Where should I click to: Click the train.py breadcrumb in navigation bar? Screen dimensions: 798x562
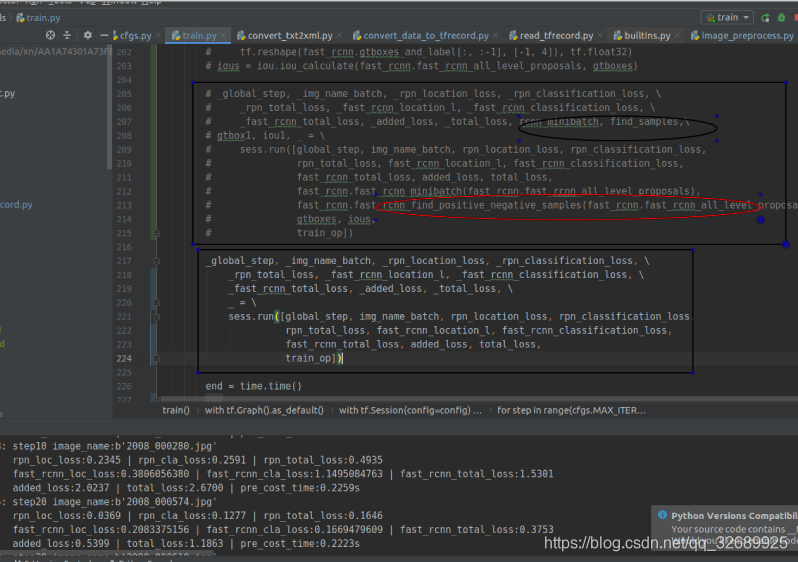click(38, 18)
